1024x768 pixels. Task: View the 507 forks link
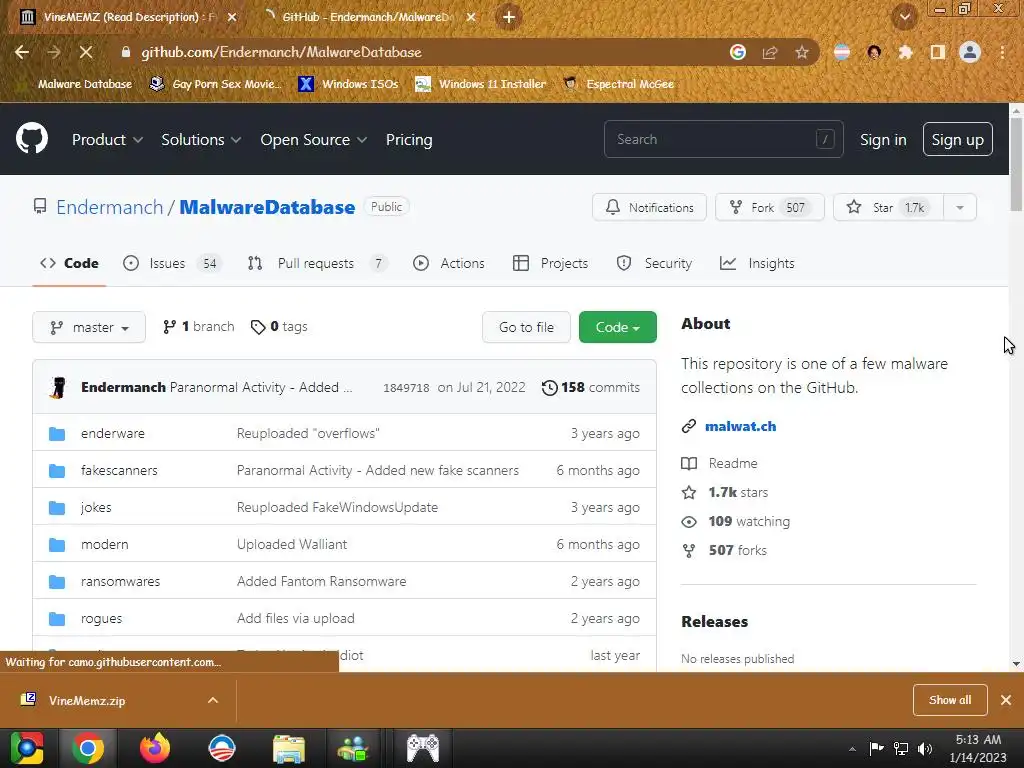coord(725,551)
